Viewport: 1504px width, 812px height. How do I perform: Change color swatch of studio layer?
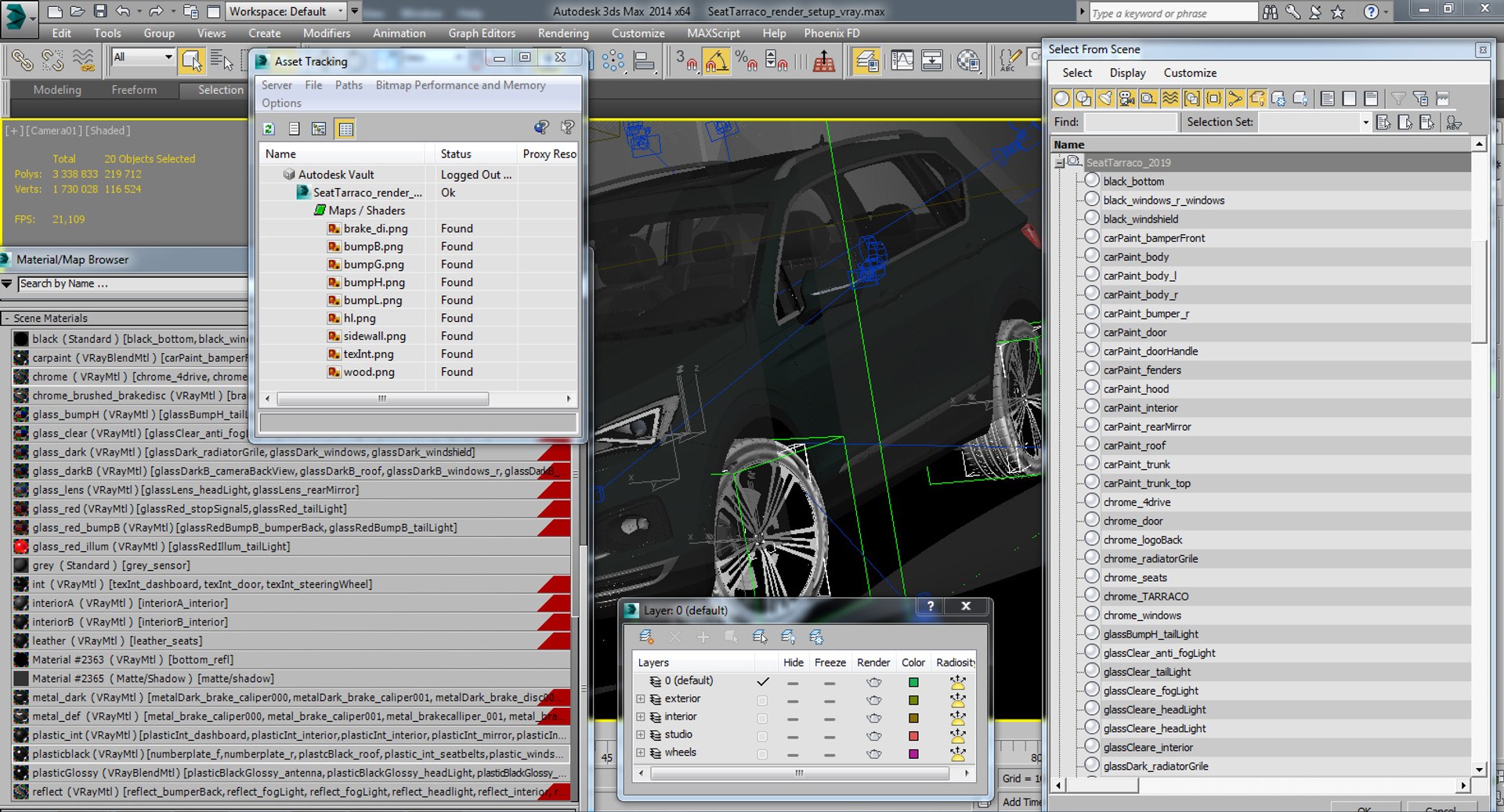point(913,736)
